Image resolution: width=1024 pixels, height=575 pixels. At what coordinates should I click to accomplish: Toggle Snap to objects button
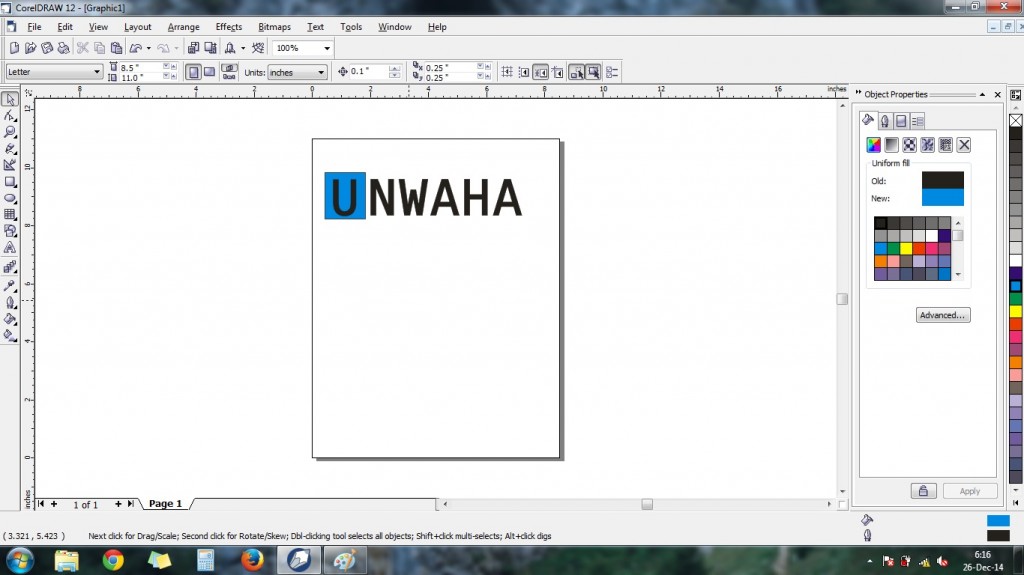[541, 72]
